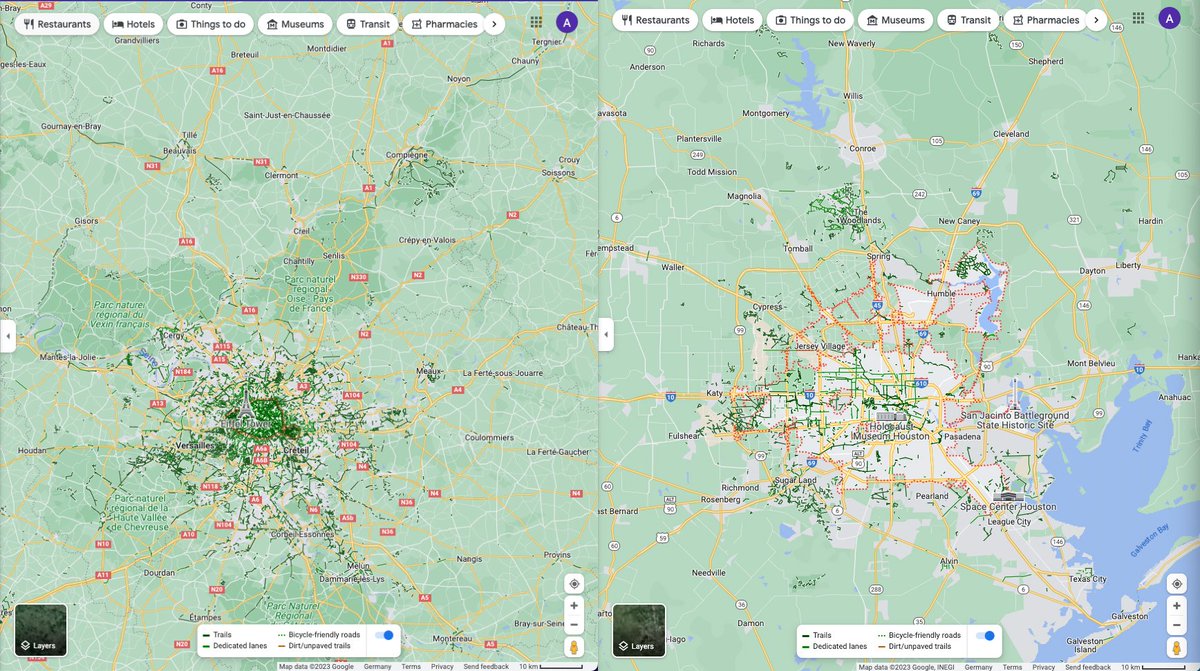Zoom out on the Houston map
This screenshot has height=671, width=1200.
1177,624
